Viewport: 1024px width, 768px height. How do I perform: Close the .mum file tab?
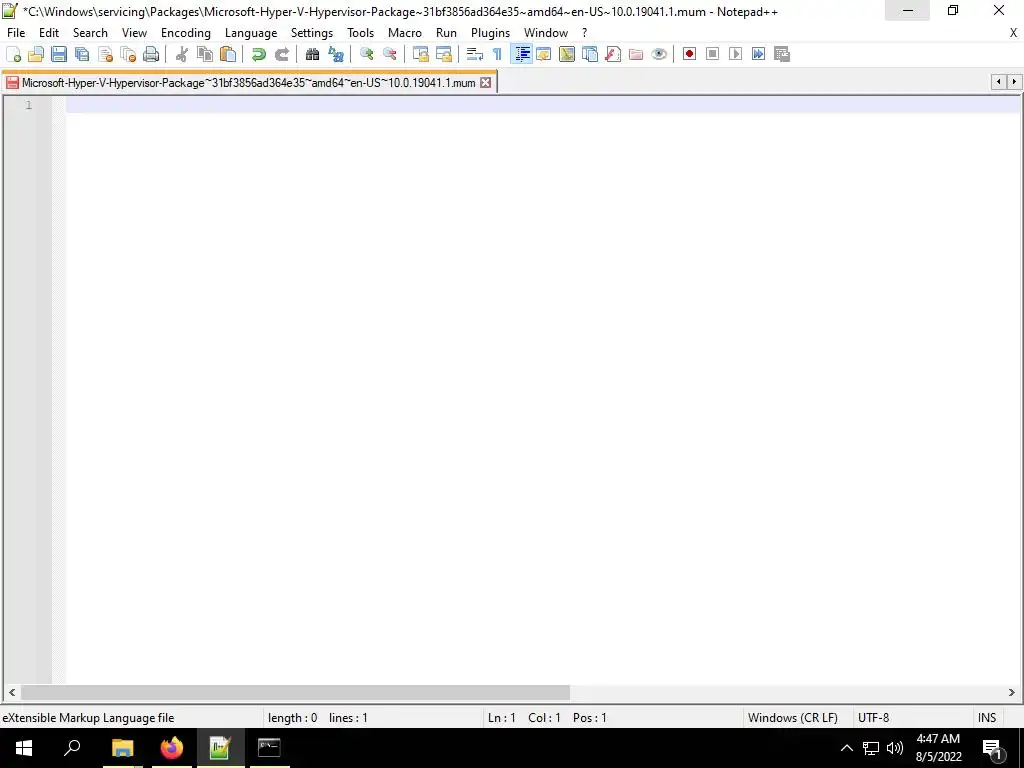(485, 83)
